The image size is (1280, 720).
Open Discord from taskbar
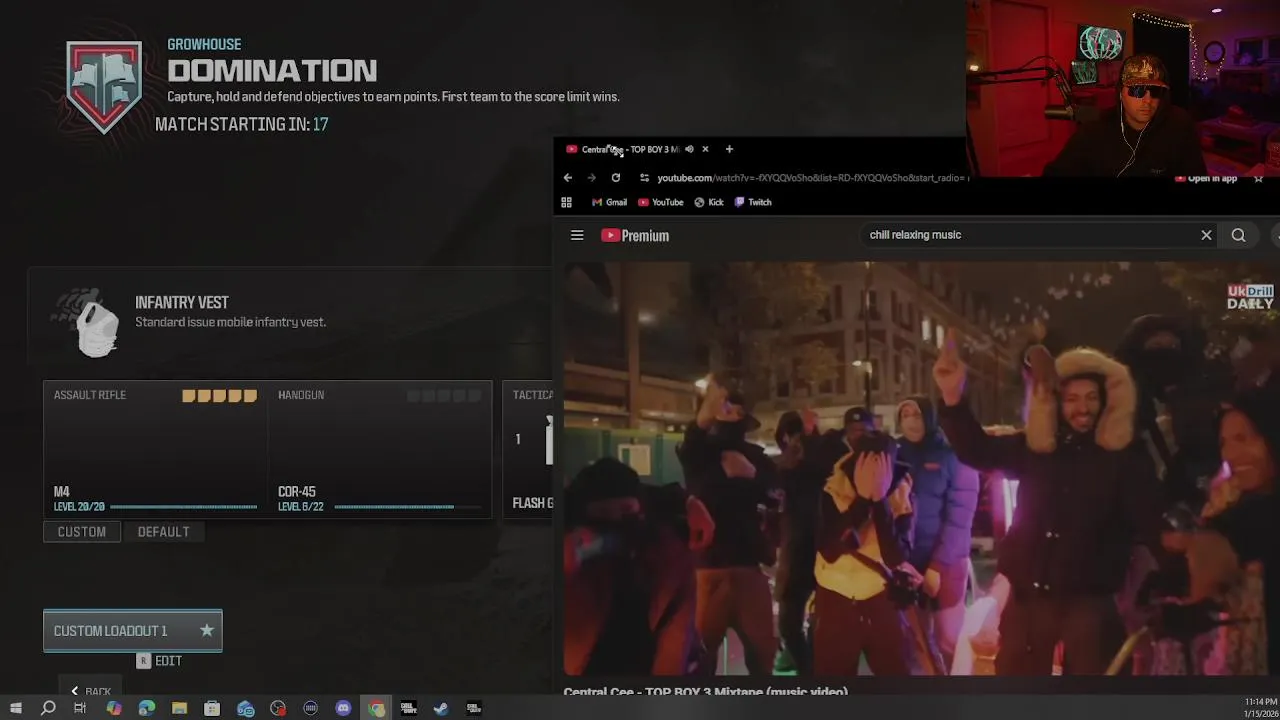(x=343, y=708)
